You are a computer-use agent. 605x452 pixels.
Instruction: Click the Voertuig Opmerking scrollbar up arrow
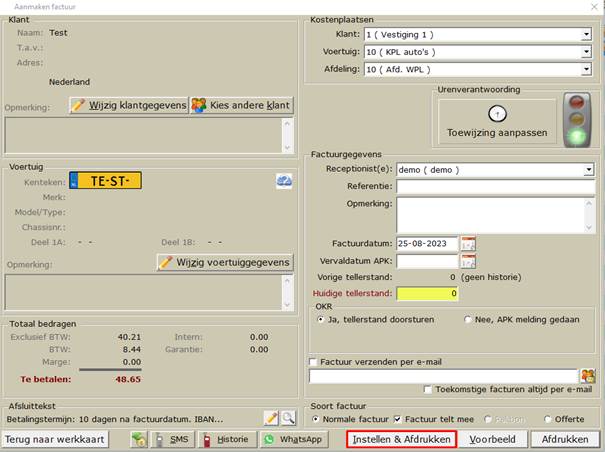click(287, 281)
